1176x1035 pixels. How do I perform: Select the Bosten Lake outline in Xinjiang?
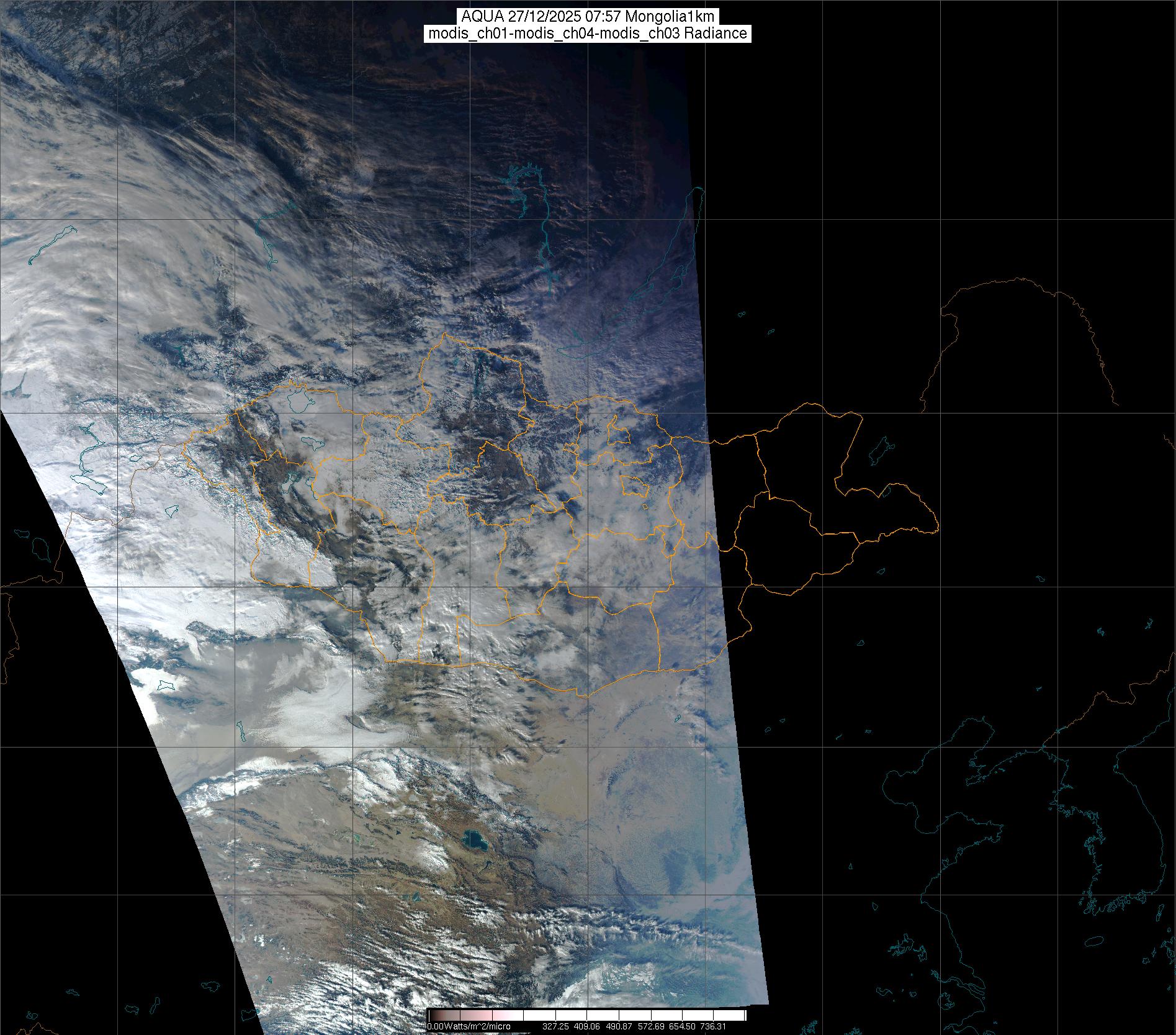166,685
